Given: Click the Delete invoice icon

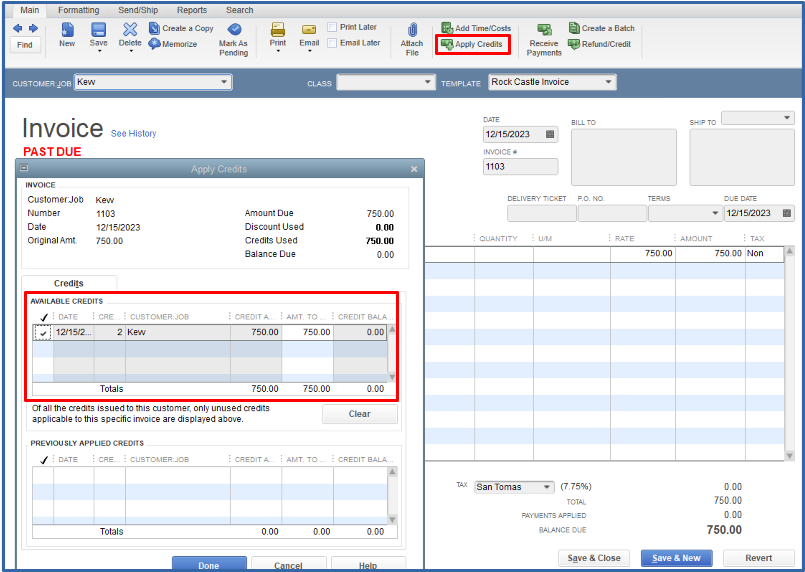Looking at the screenshot, I should pos(130,30).
